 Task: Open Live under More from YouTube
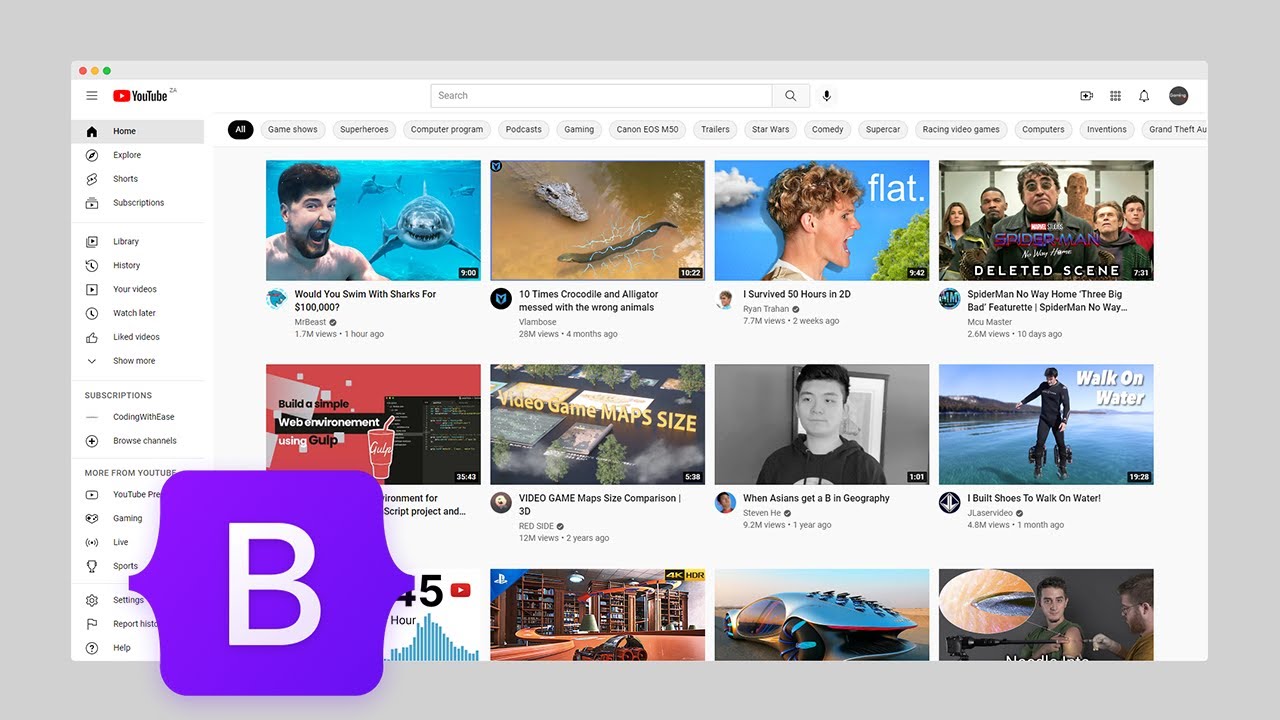coord(121,543)
